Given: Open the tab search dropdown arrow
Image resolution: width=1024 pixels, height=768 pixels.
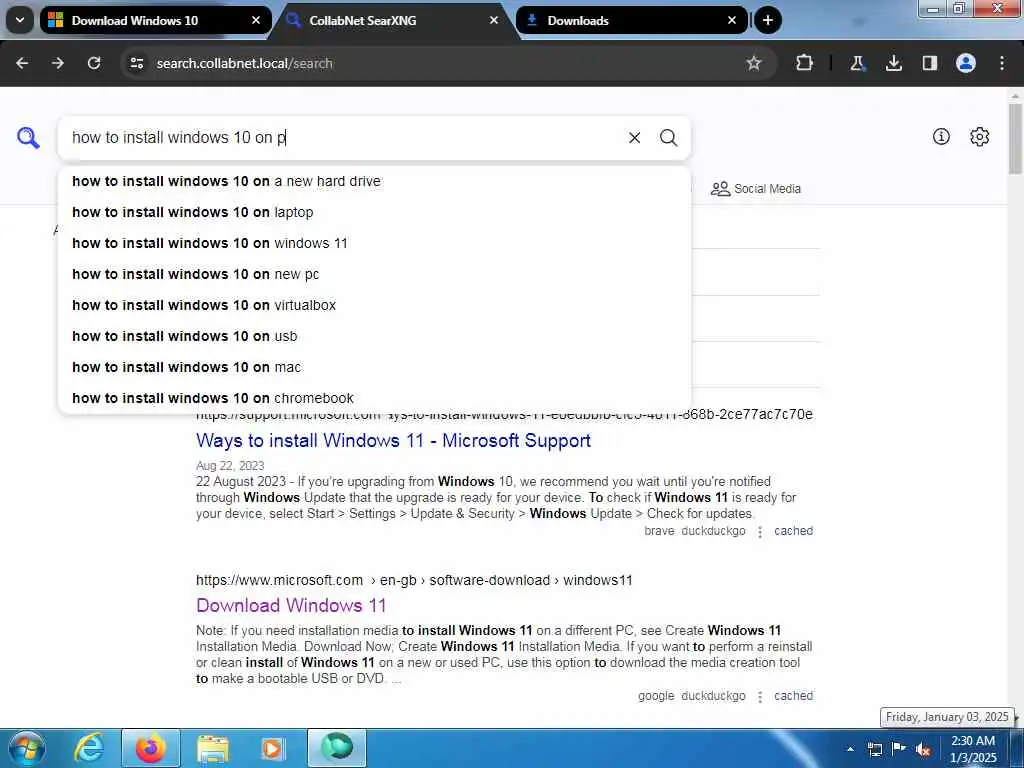Looking at the screenshot, I should pos(20,20).
